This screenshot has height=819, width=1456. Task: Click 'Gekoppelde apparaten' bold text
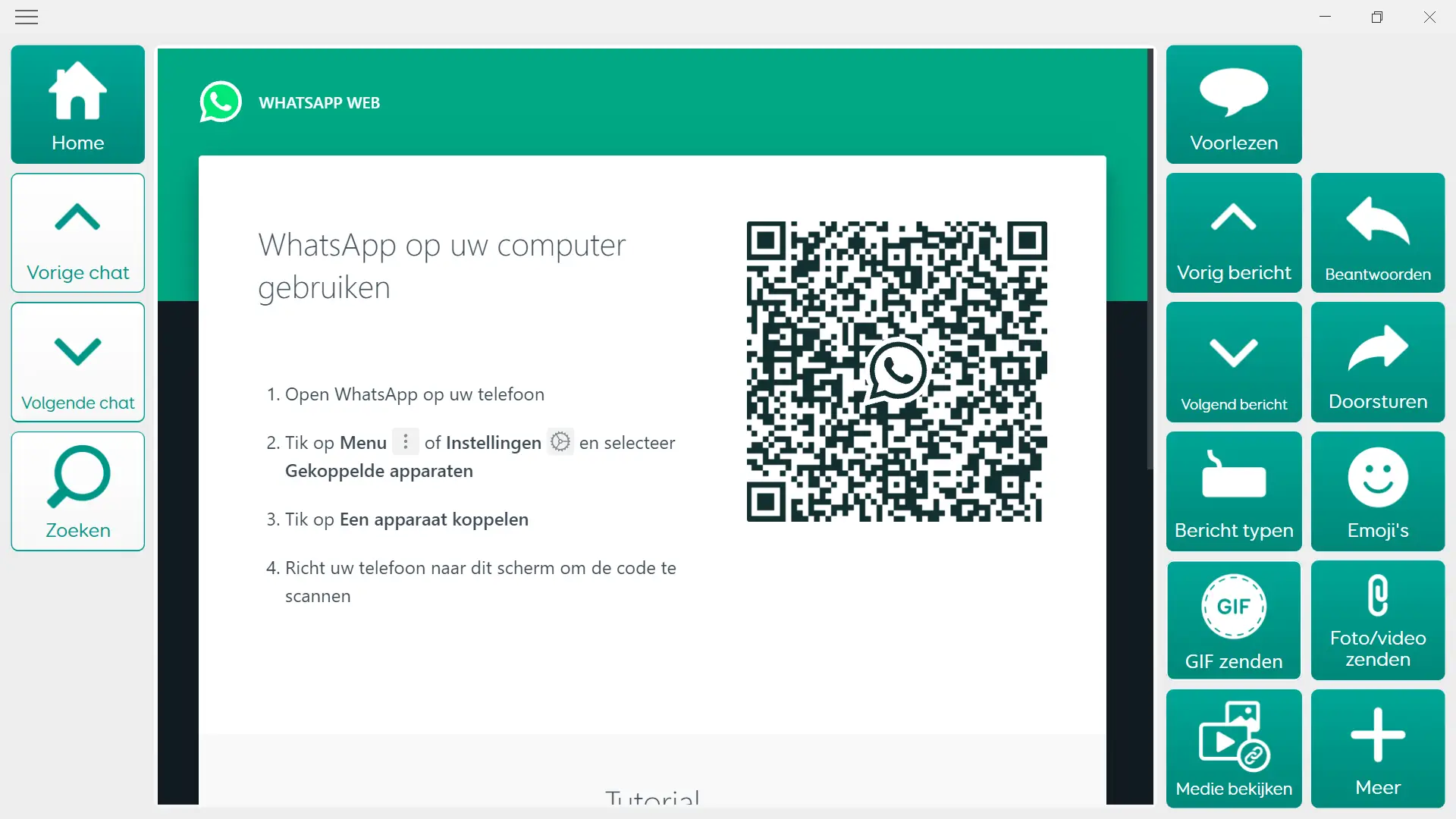click(379, 471)
